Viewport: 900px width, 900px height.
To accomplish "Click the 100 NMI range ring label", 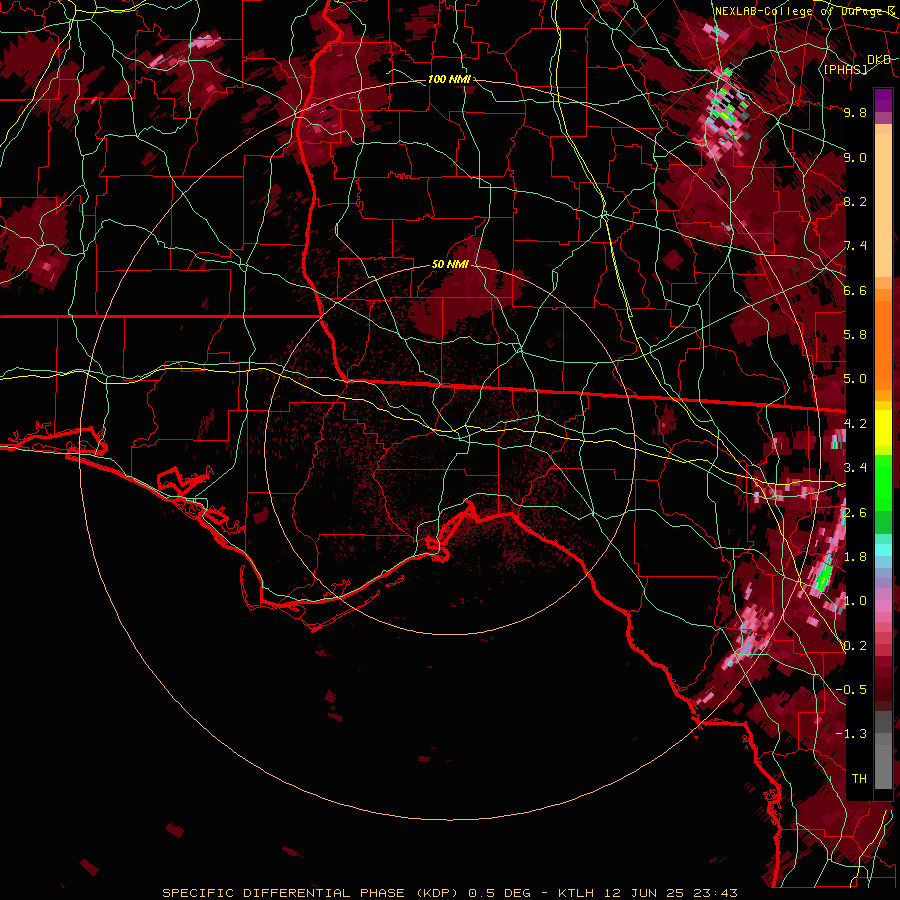I will [x=449, y=79].
